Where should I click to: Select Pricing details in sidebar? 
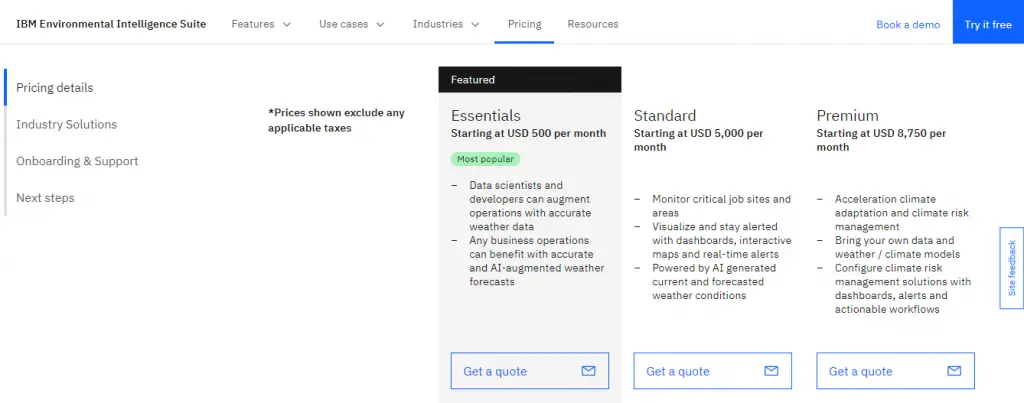click(x=55, y=88)
